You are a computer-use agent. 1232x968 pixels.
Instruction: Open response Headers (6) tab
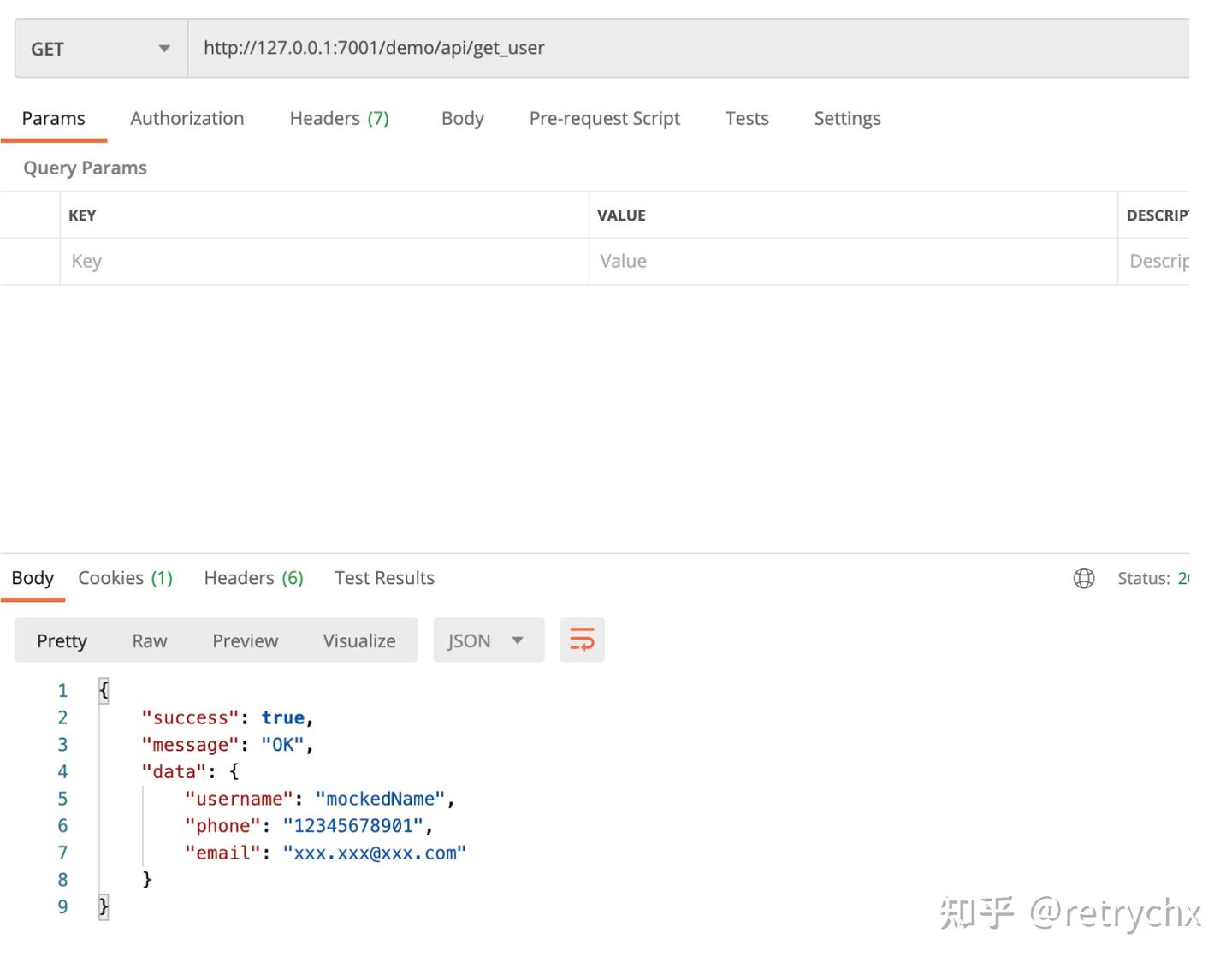[x=253, y=578]
